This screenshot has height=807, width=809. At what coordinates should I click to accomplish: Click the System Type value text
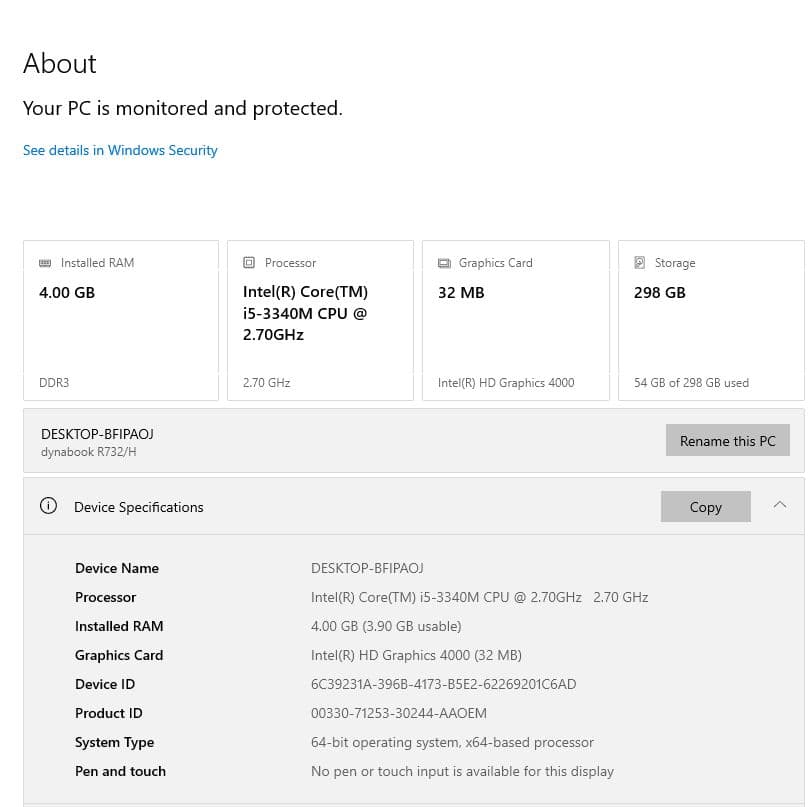tap(452, 742)
